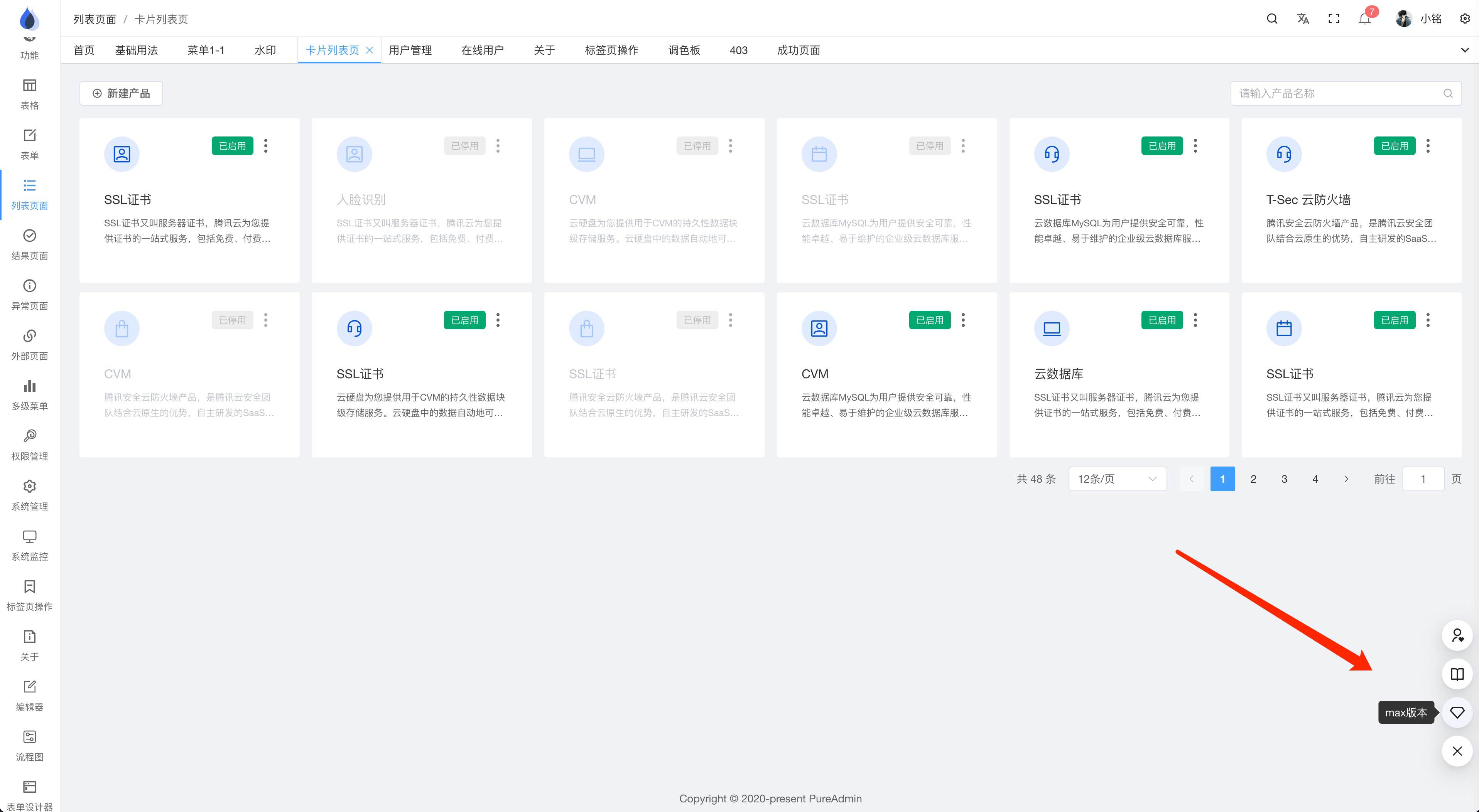Close the floating button panel
The width and height of the screenshot is (1479, 812).
[1457, 751]
